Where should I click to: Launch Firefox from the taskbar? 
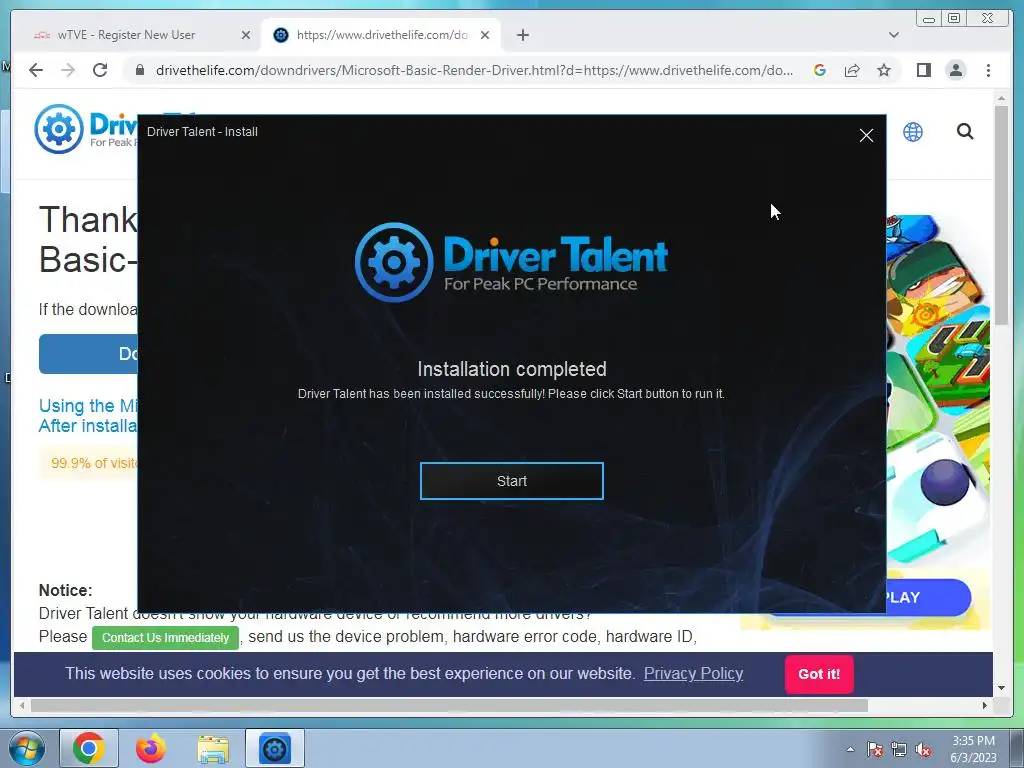(151, 748)
